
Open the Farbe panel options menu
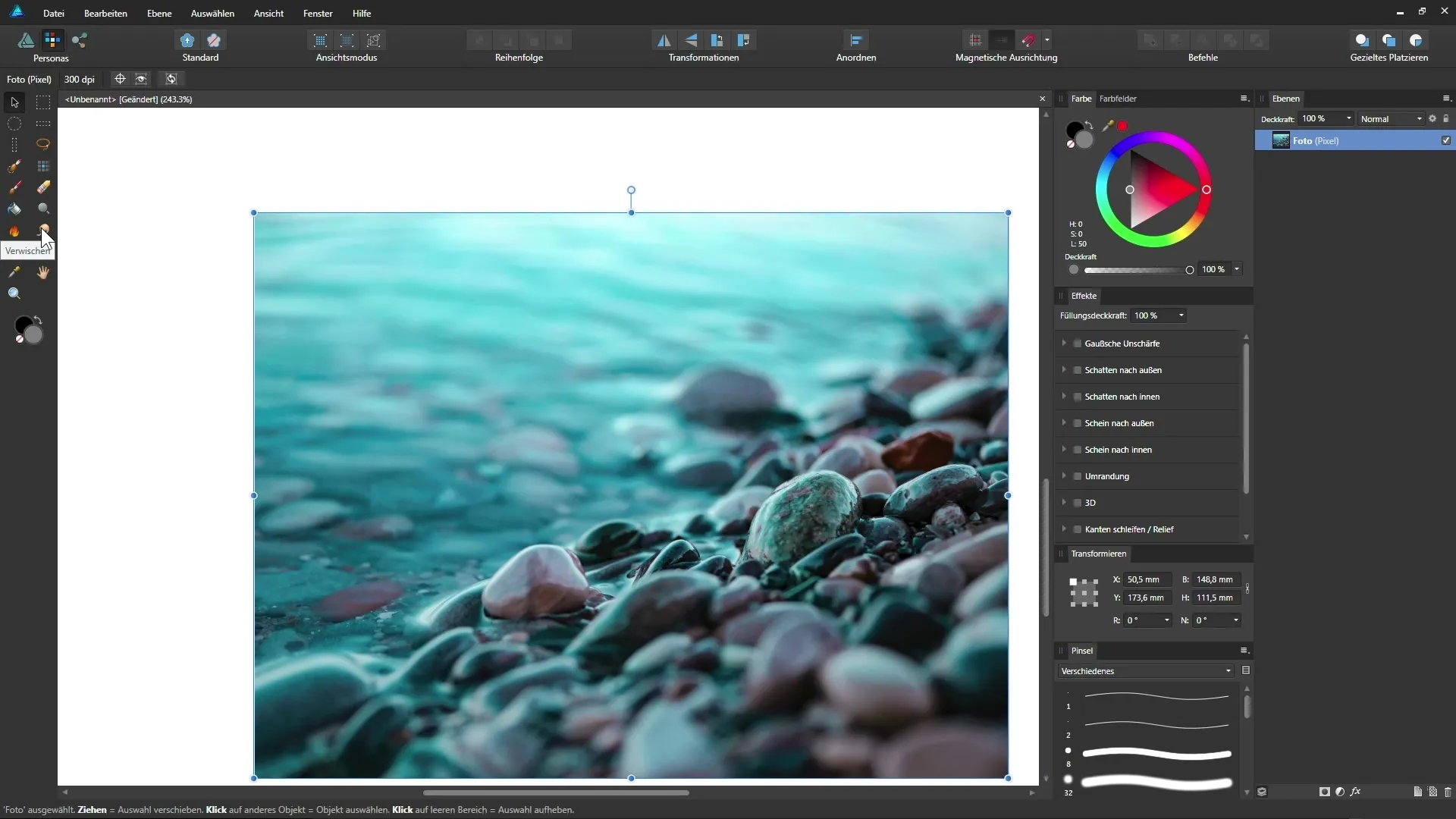click(x=1244, y=99)
